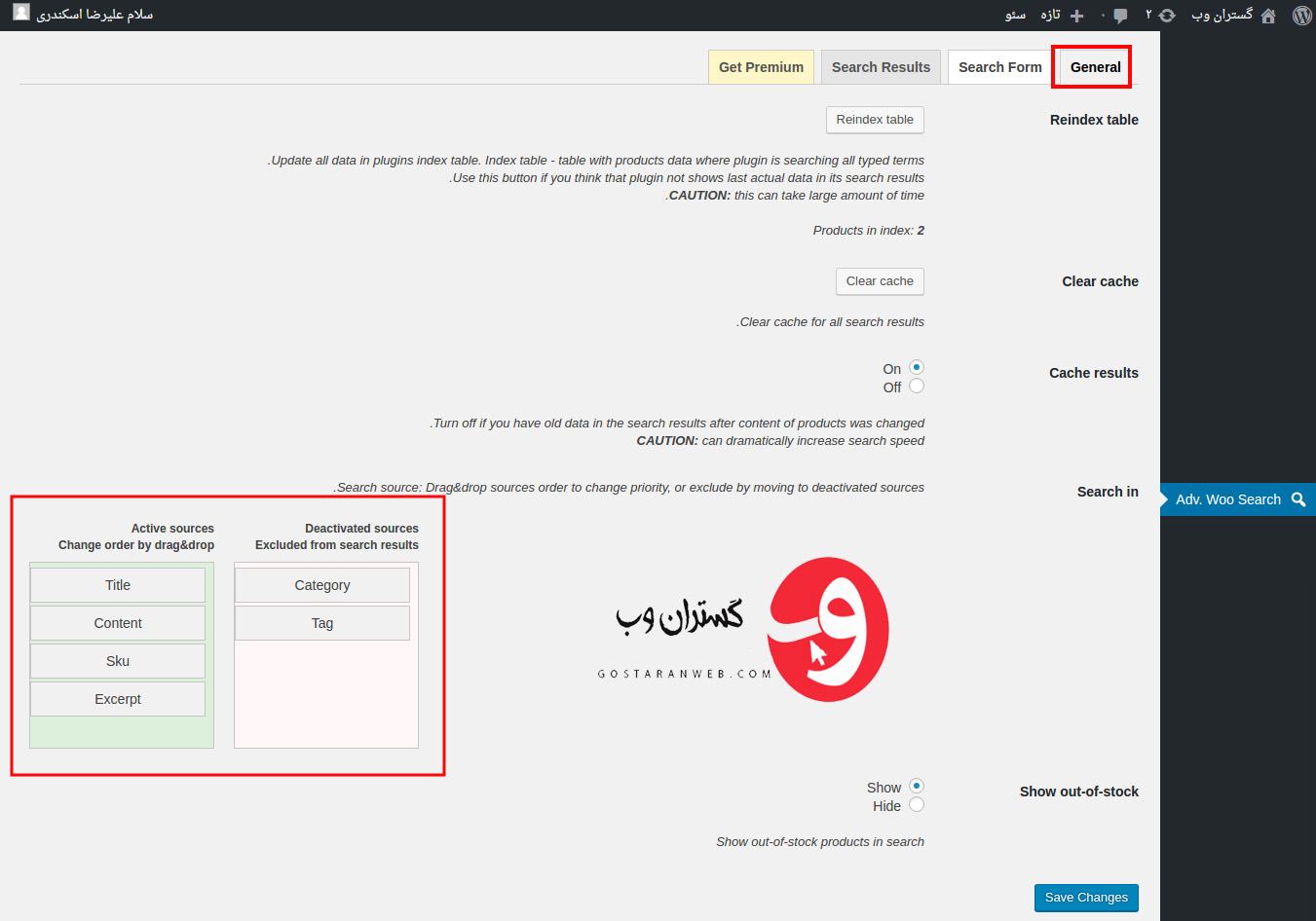Open the Get Premium tab
1316x921 pixels.
pyautogui.click(x=761, y=67)
